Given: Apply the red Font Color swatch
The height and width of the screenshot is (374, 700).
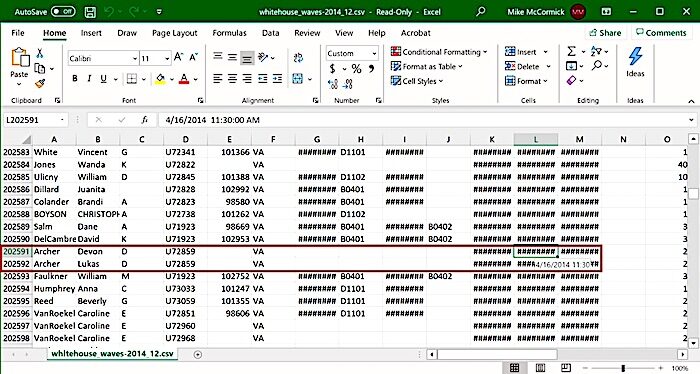Looking at the screenshot, I should 183,79.
